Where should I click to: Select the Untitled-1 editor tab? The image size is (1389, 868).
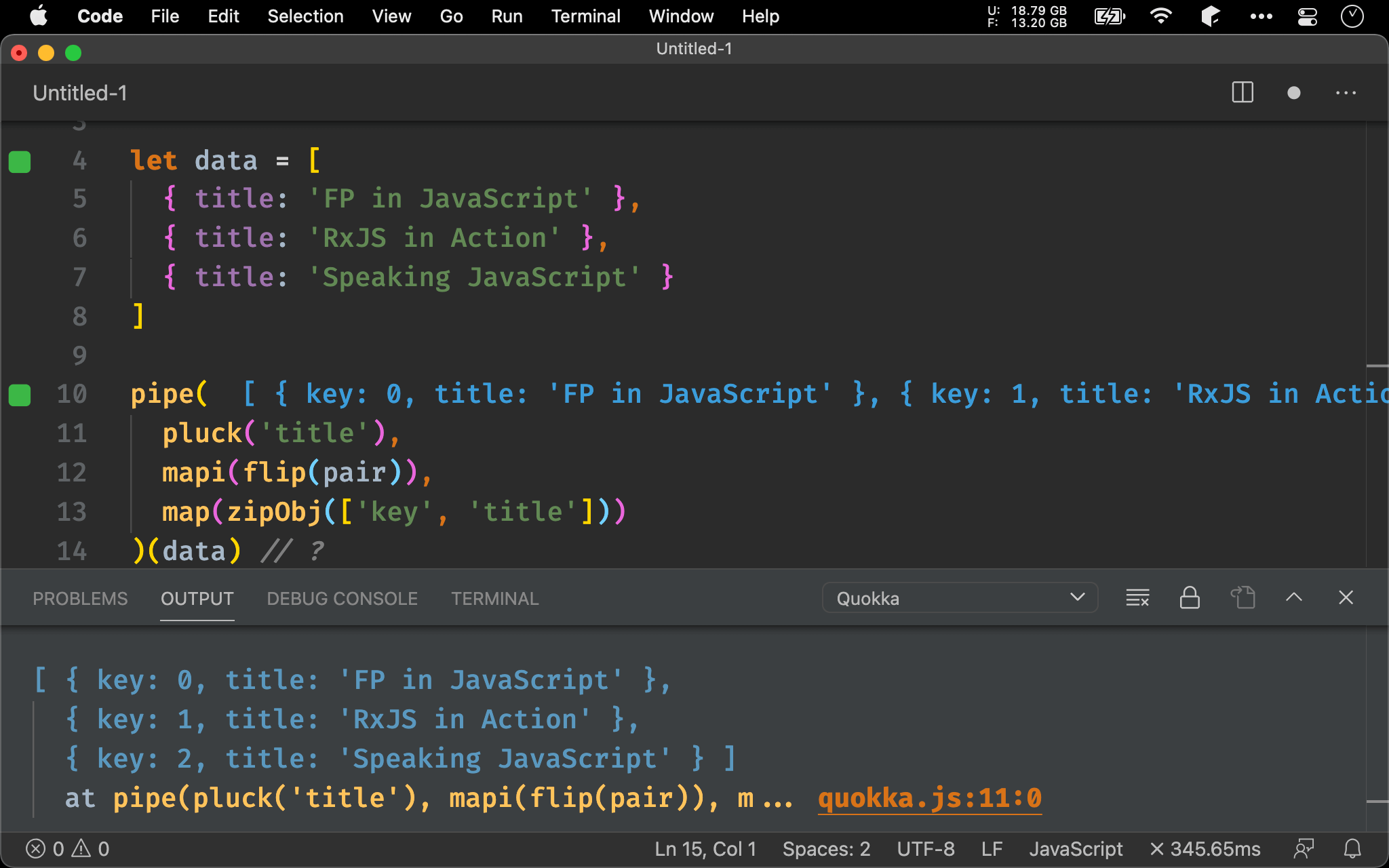coord(80,93)
